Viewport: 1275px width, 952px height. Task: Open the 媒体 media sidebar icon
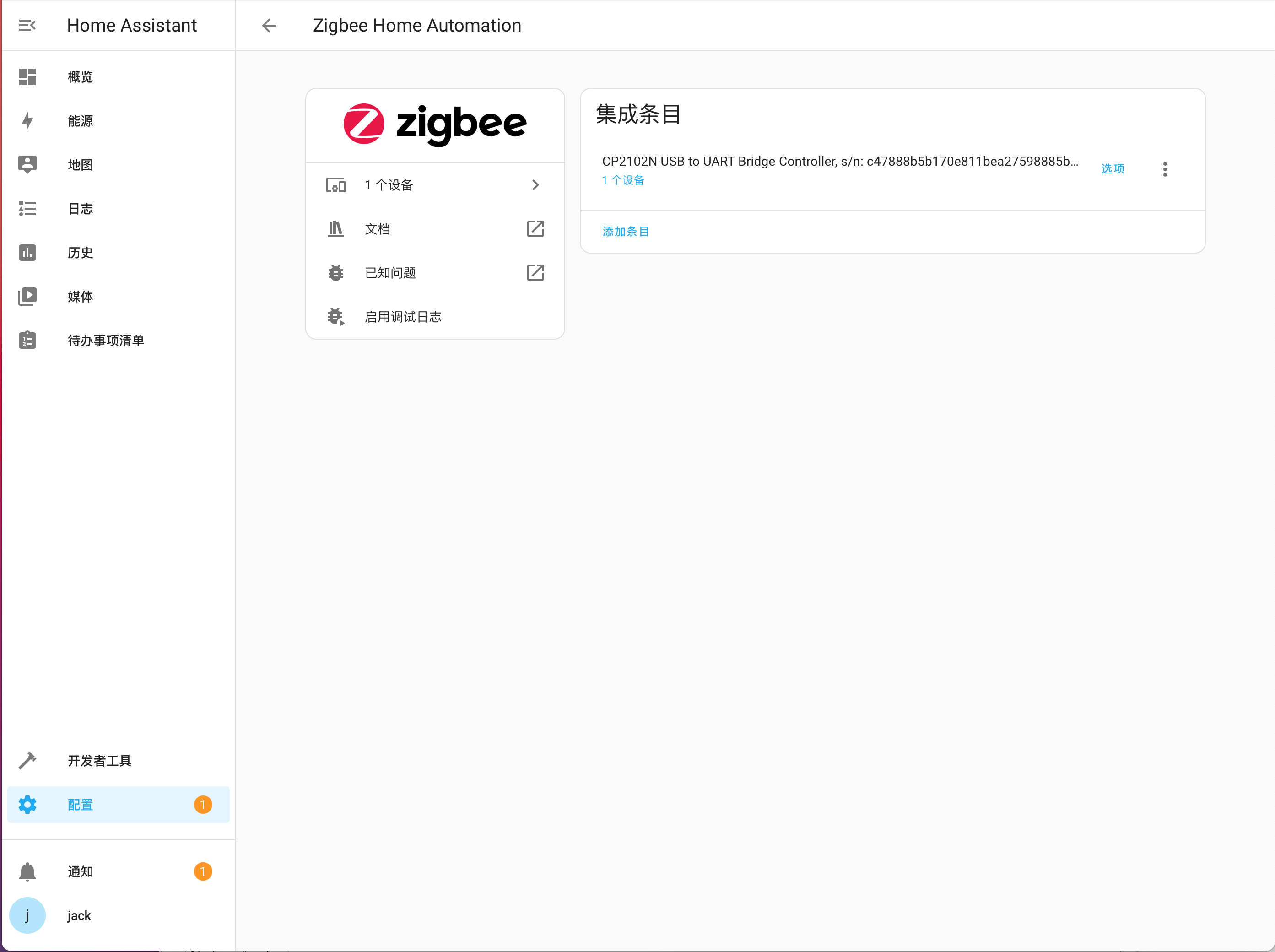coord(27,296)
